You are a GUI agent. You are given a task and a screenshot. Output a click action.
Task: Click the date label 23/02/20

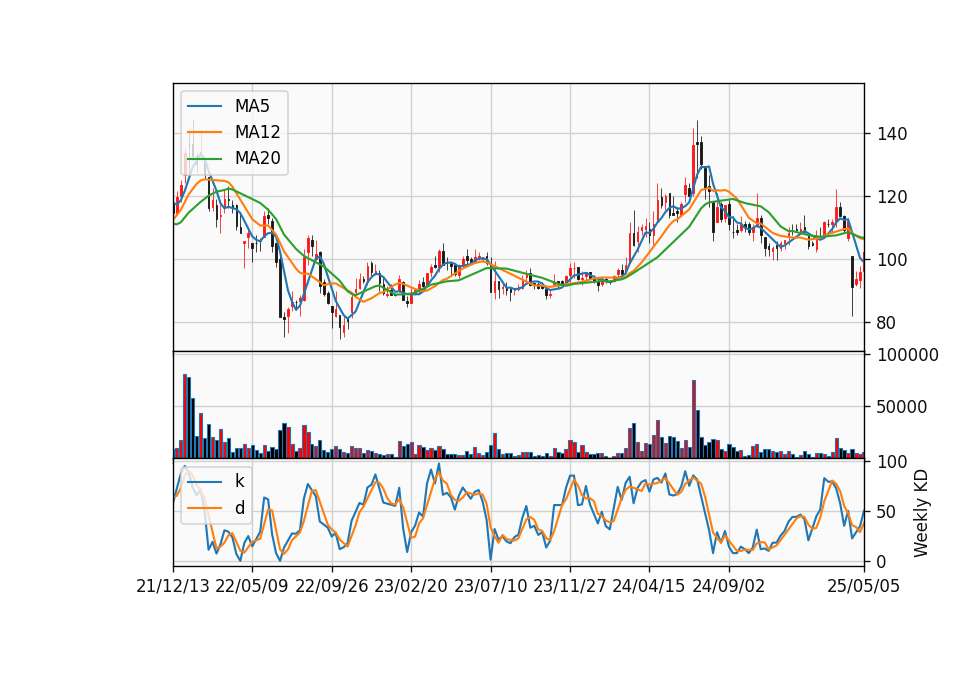tap(411, 586)
